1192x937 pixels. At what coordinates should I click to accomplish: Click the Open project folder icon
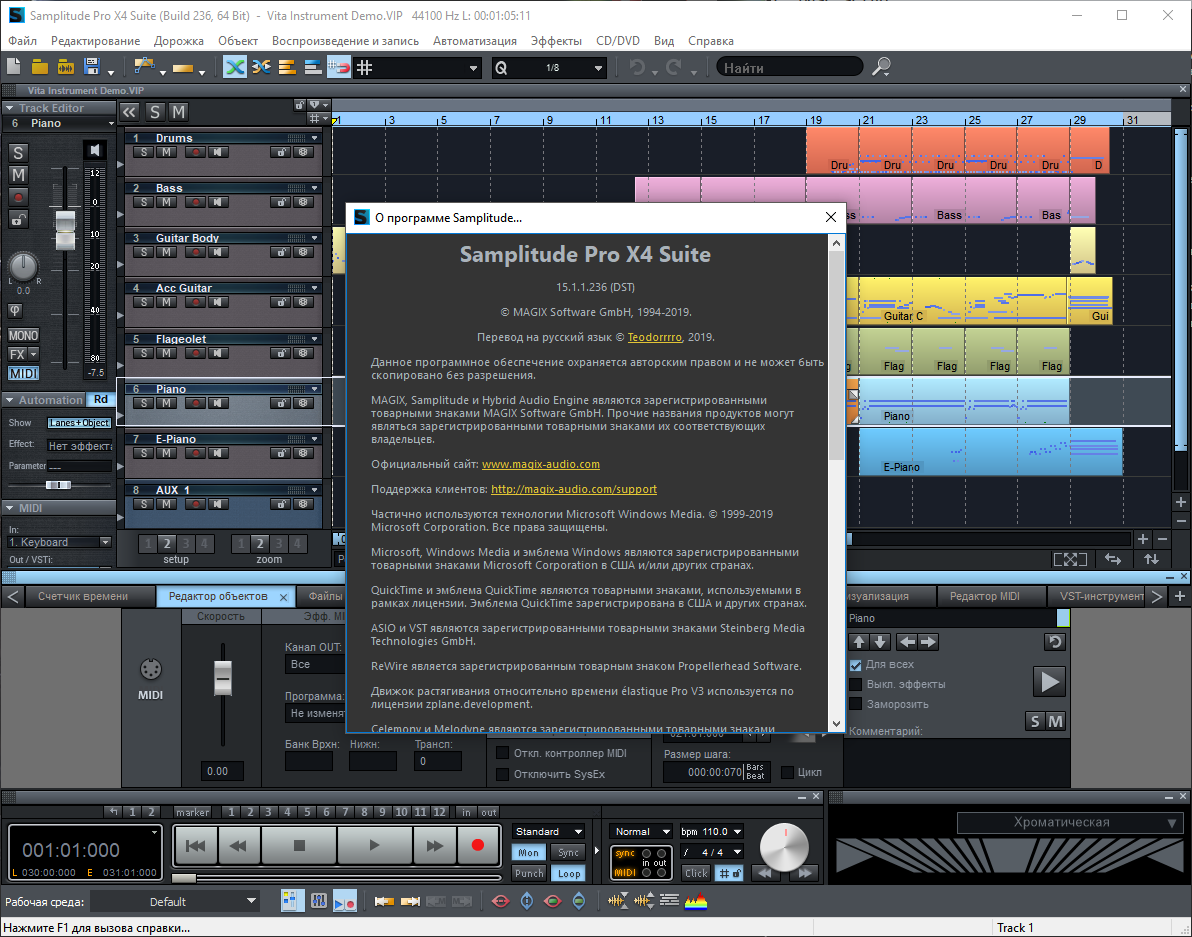40,67
